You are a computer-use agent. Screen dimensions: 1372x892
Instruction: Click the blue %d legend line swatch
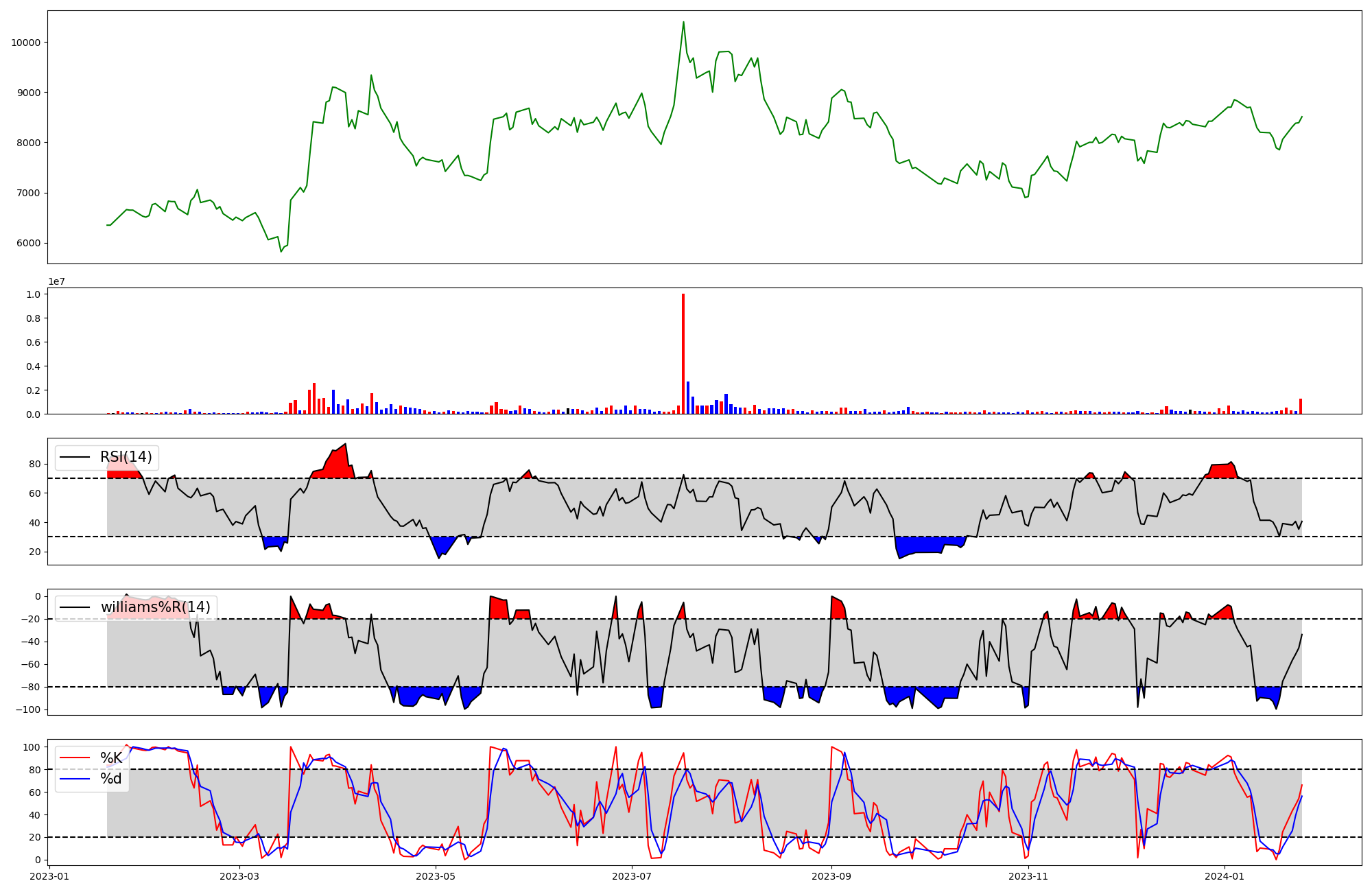click(75, 779)
